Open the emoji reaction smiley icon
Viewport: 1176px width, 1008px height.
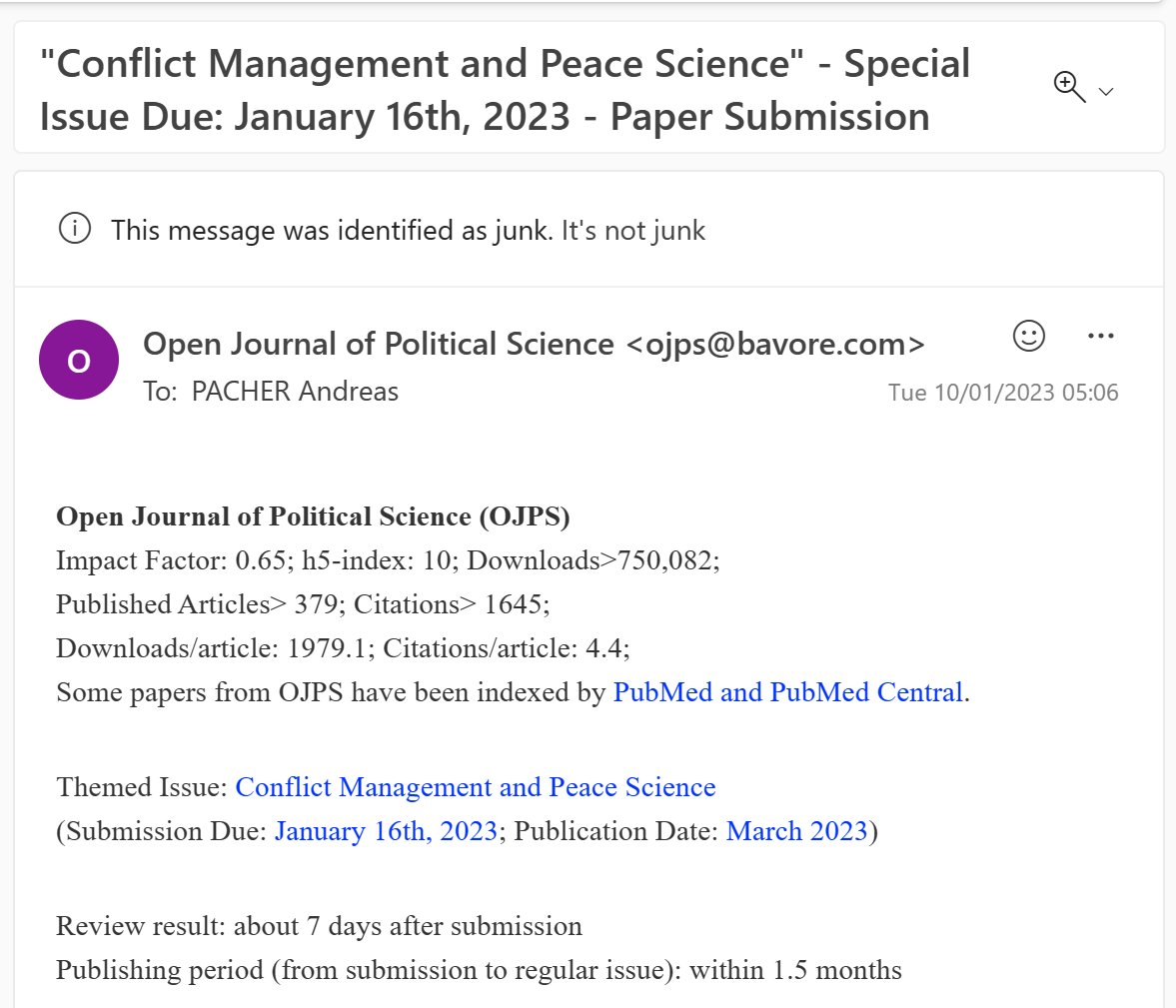click(x=1028, y=336)
